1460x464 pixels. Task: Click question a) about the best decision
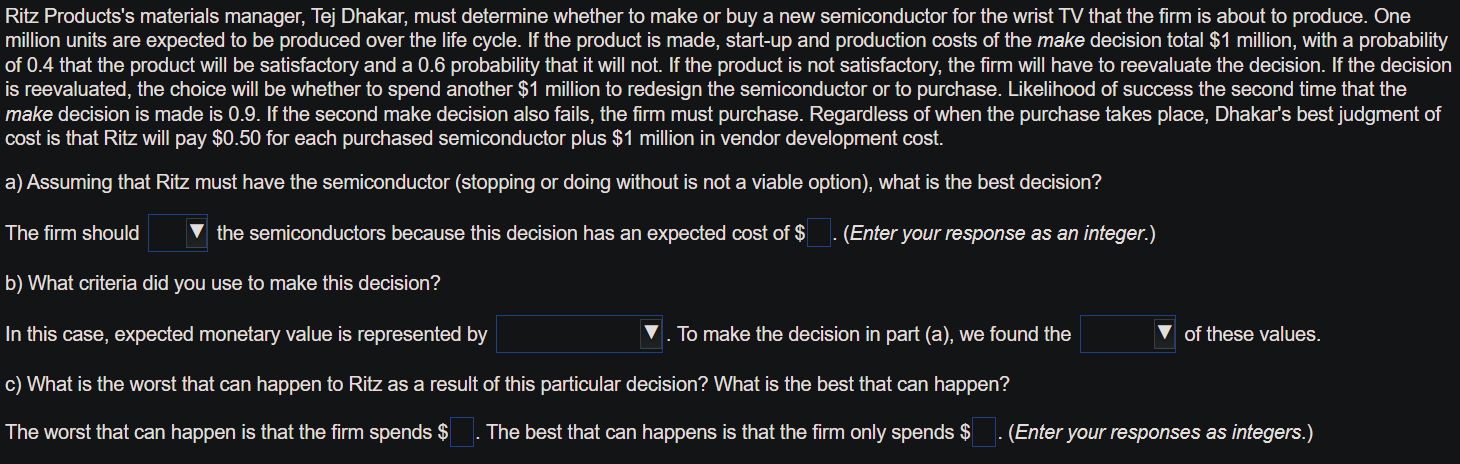pos(554,183)
